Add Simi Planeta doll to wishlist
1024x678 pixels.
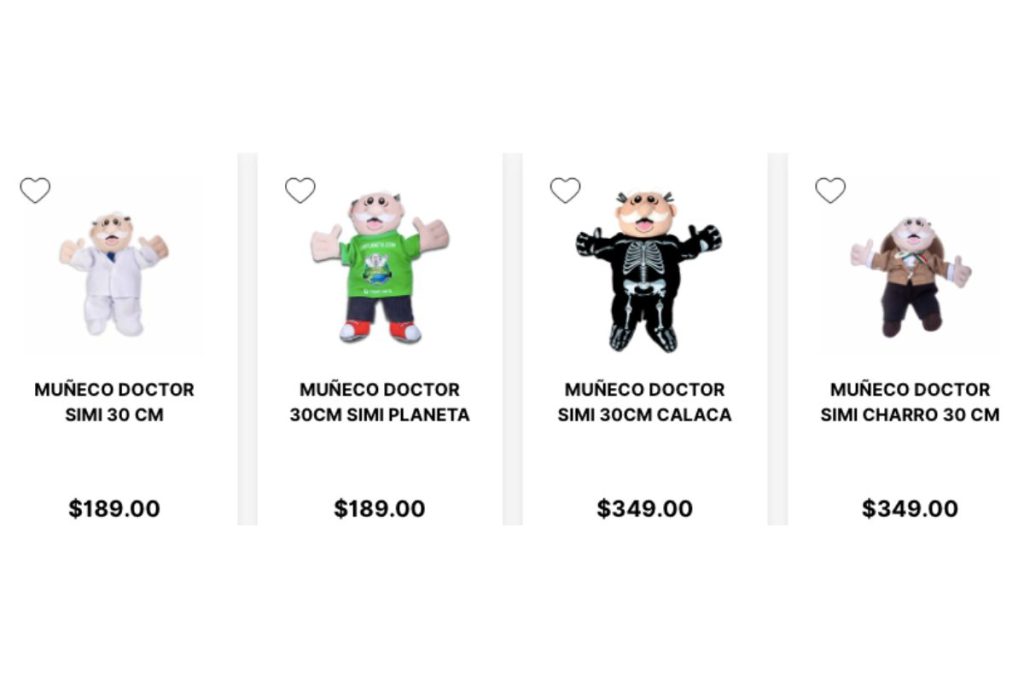[300, 190]
